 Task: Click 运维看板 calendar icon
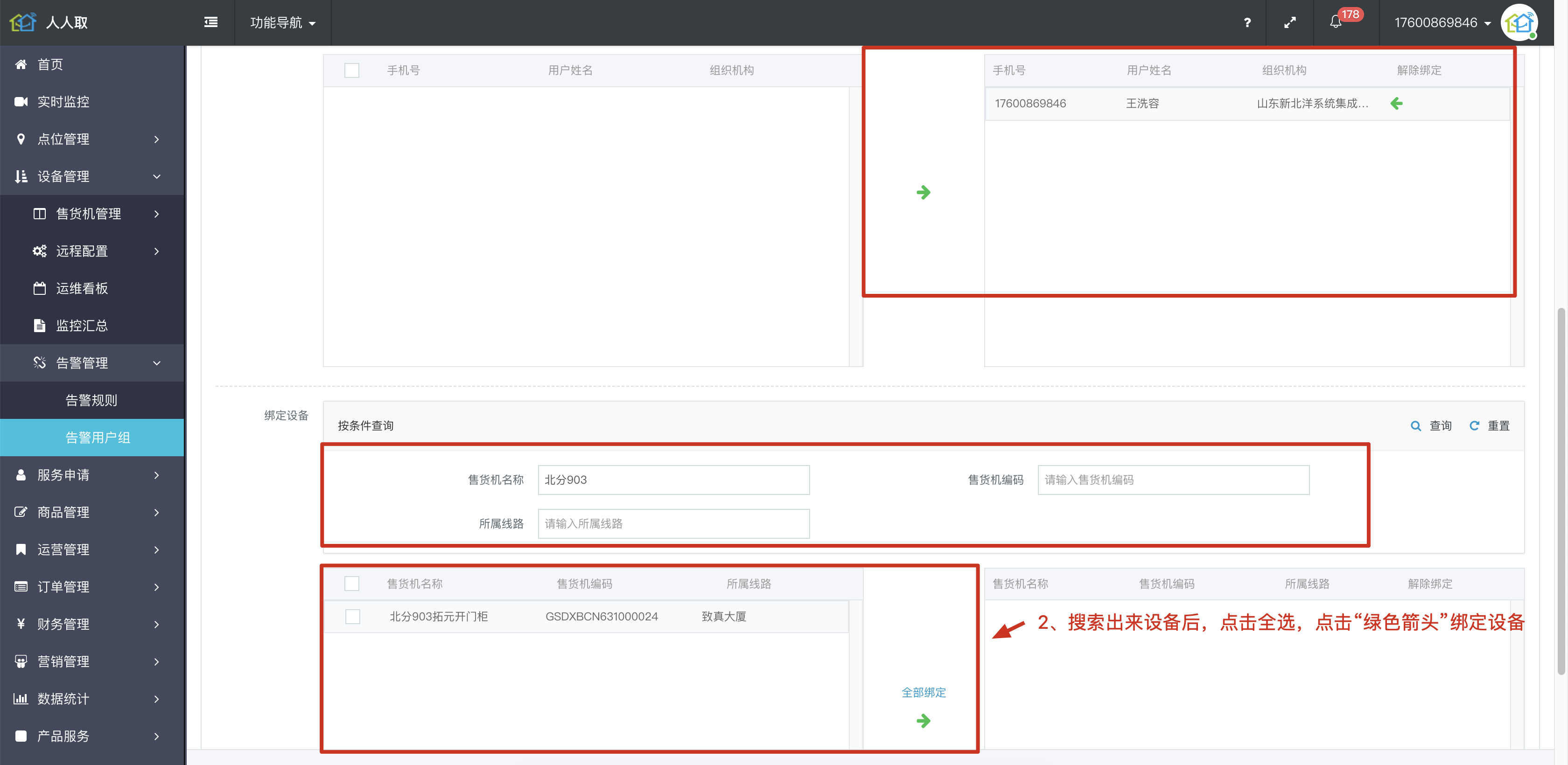coord(40,288)
